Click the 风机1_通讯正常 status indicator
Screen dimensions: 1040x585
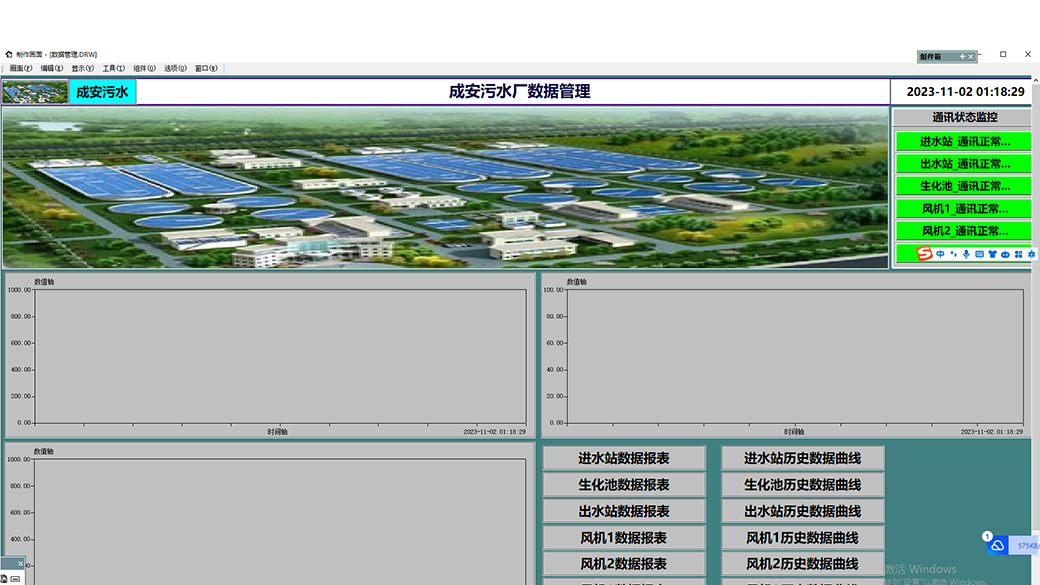click(x=964, y=209)
